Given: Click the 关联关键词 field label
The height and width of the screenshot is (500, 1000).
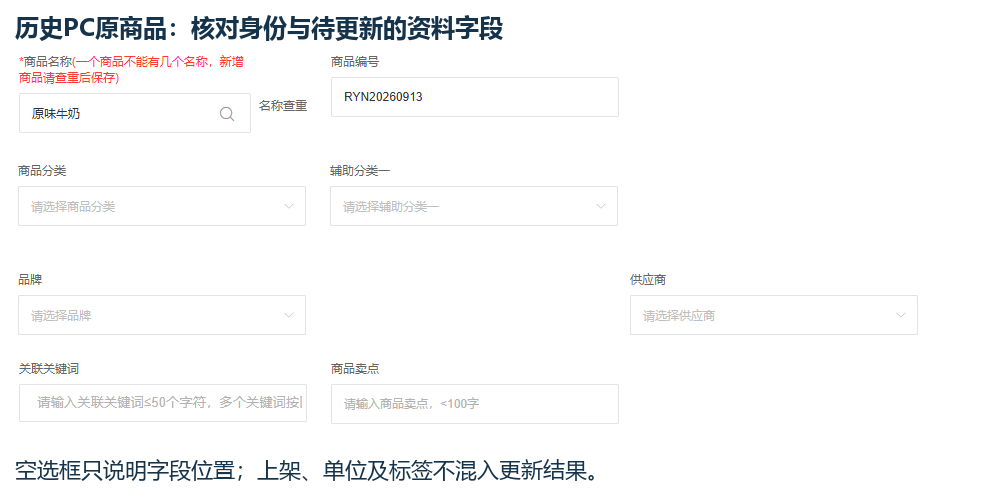Looking at the screenshot, I should [48, 369].
